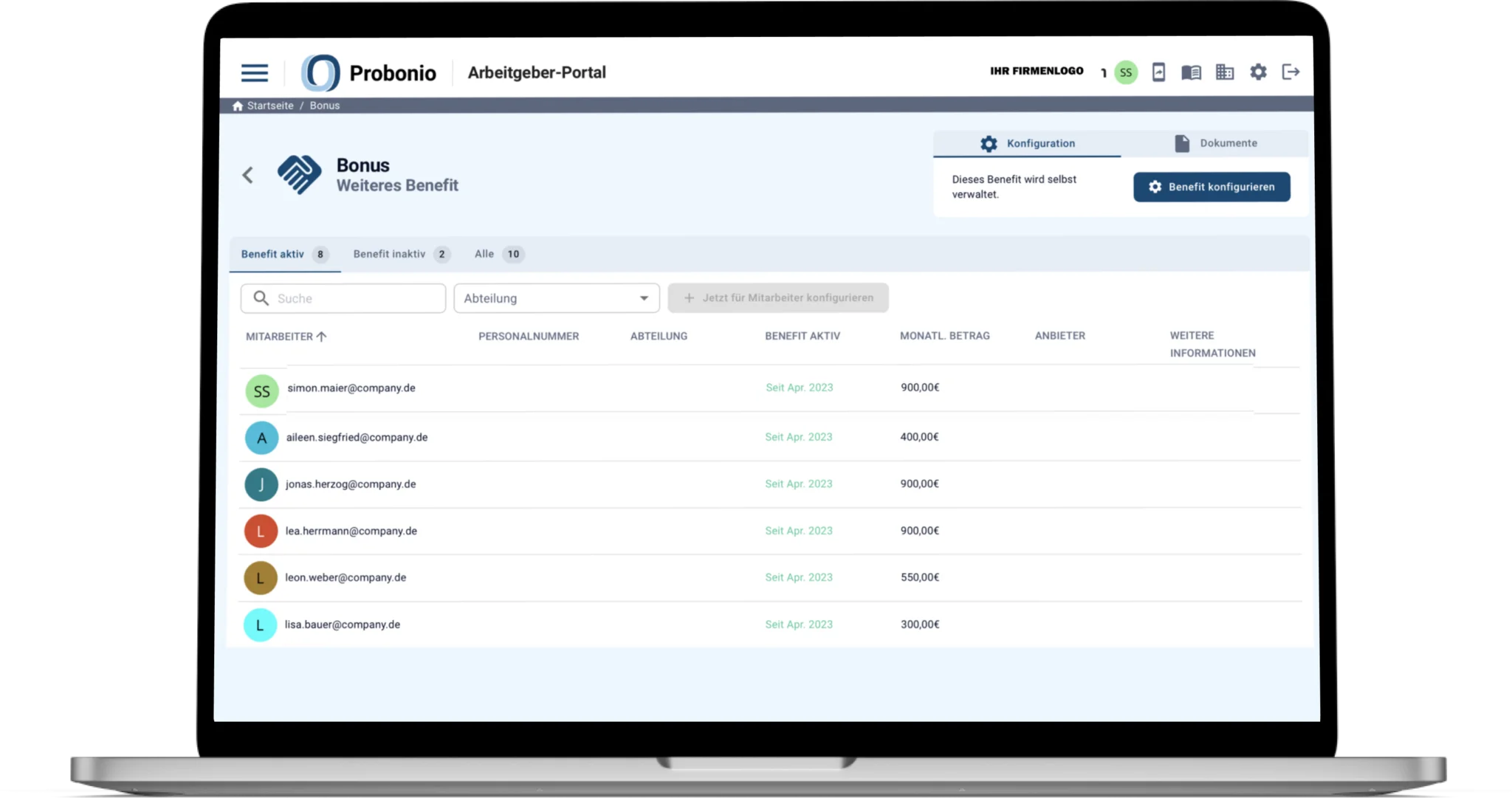Sort by Mitarbeiter column arrow
1512x809 pixels.
pos(321,337)
